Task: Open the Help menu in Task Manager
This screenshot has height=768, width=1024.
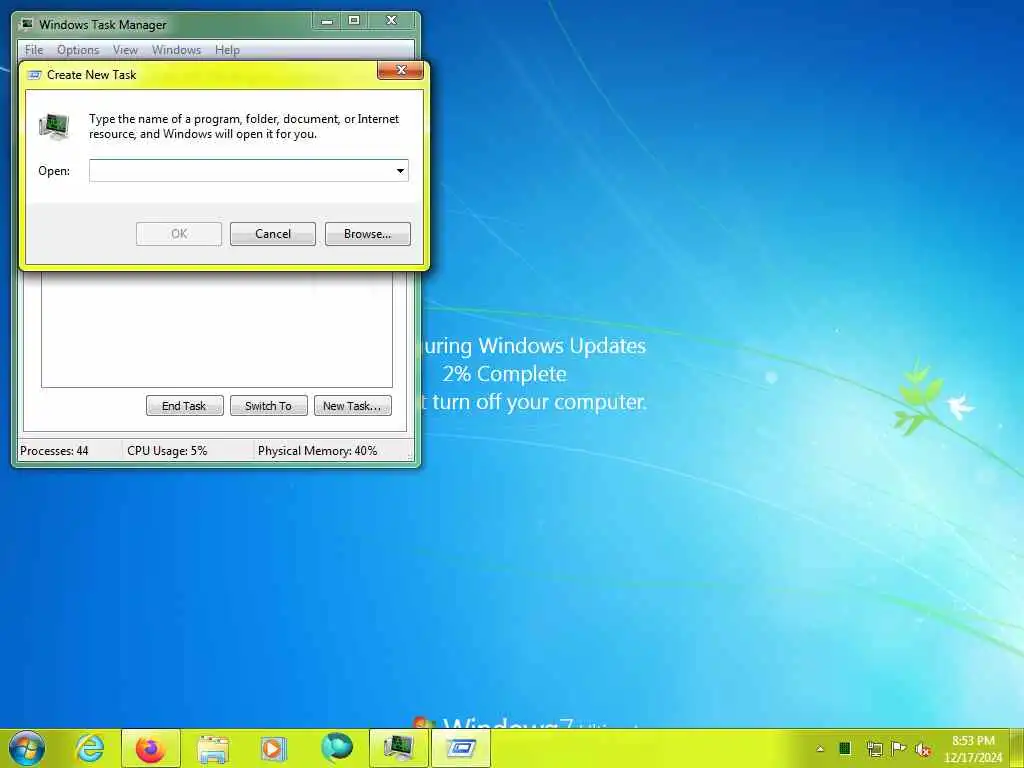Action: click(227, 50)
